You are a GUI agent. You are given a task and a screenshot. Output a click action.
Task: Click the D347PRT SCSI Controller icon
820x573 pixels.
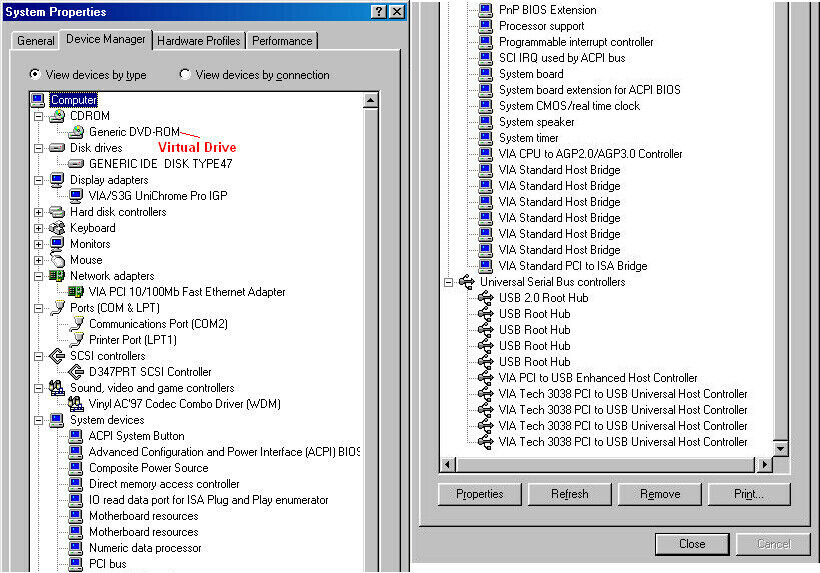point(77,372)
